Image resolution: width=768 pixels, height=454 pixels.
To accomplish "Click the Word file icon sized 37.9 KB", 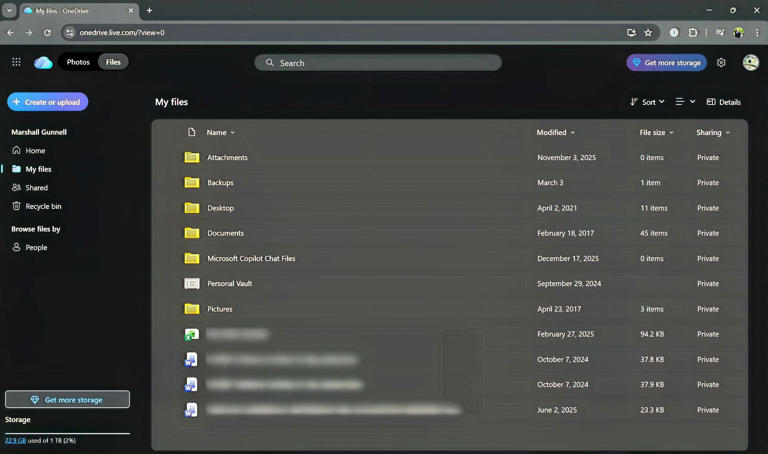I will 191,384.
